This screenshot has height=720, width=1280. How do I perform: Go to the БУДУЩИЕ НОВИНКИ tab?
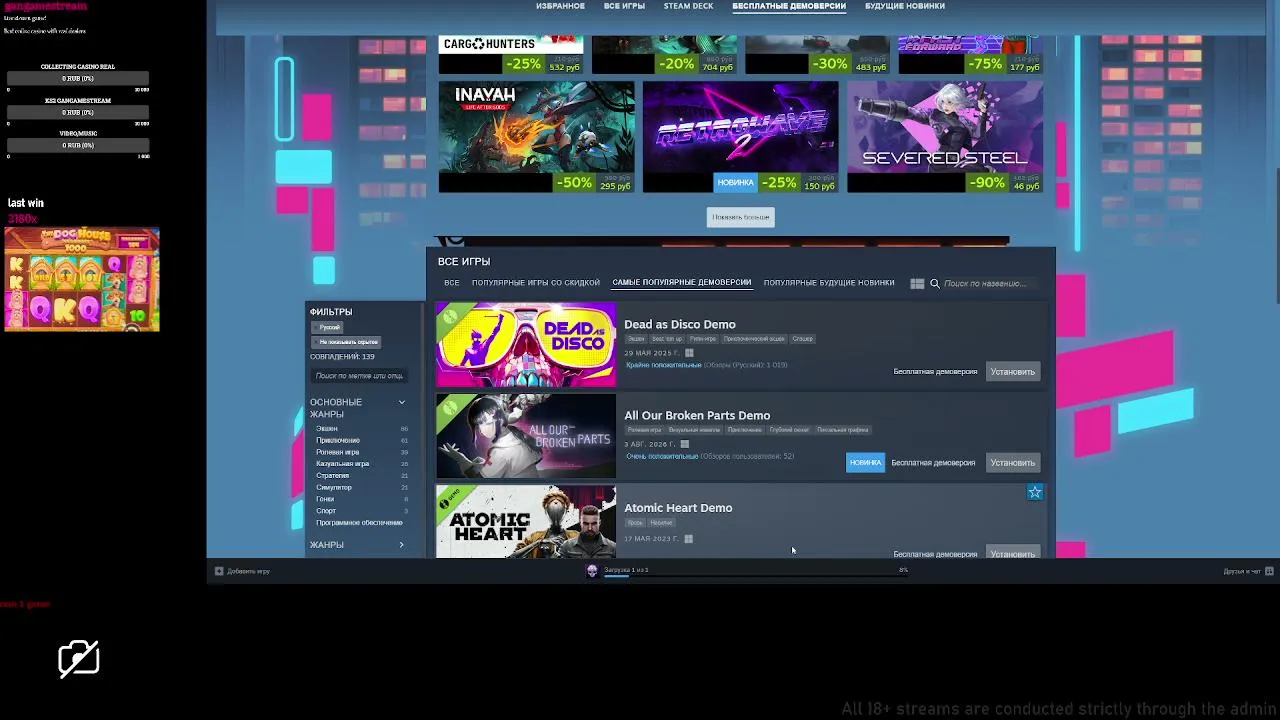click(905, 6)
